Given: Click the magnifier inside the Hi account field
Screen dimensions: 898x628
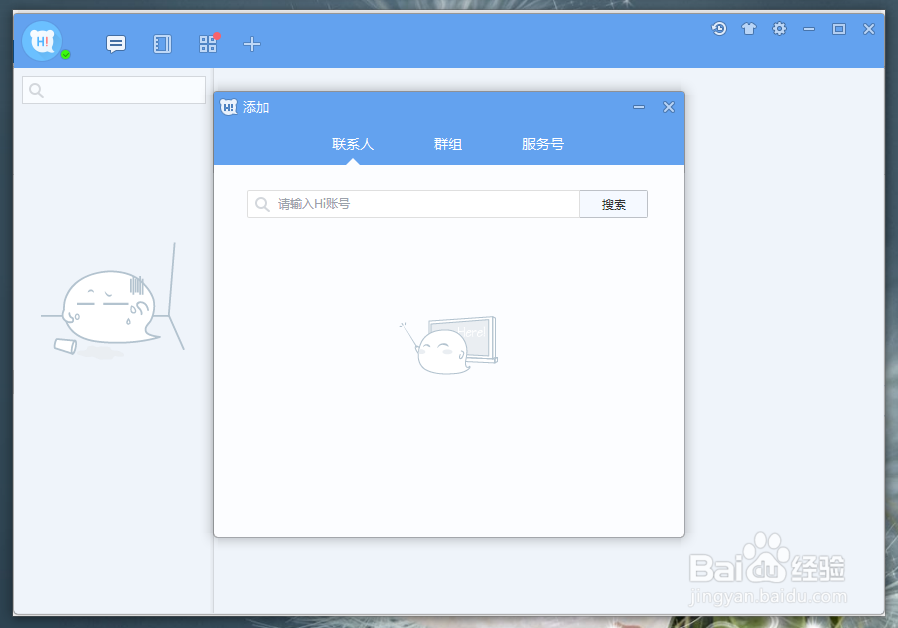Looking at the screenshot, I should (x=264, y=204).
